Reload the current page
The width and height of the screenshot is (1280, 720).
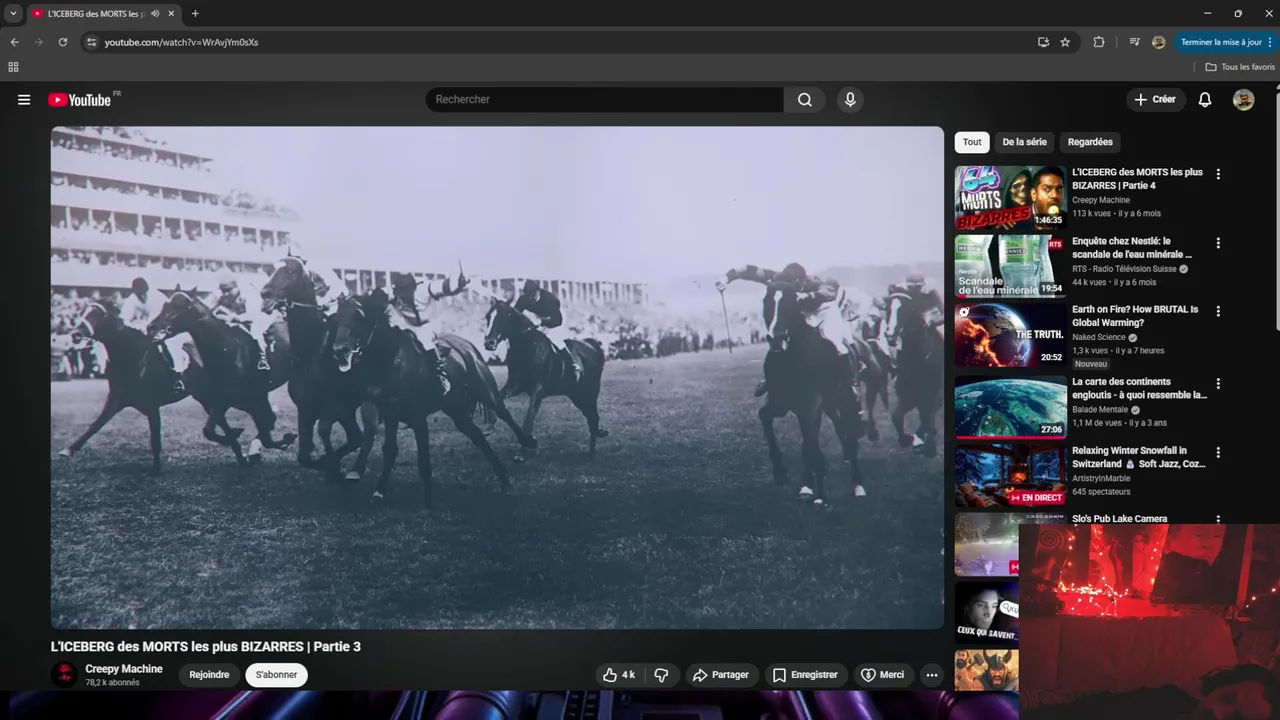pos(62,42)
